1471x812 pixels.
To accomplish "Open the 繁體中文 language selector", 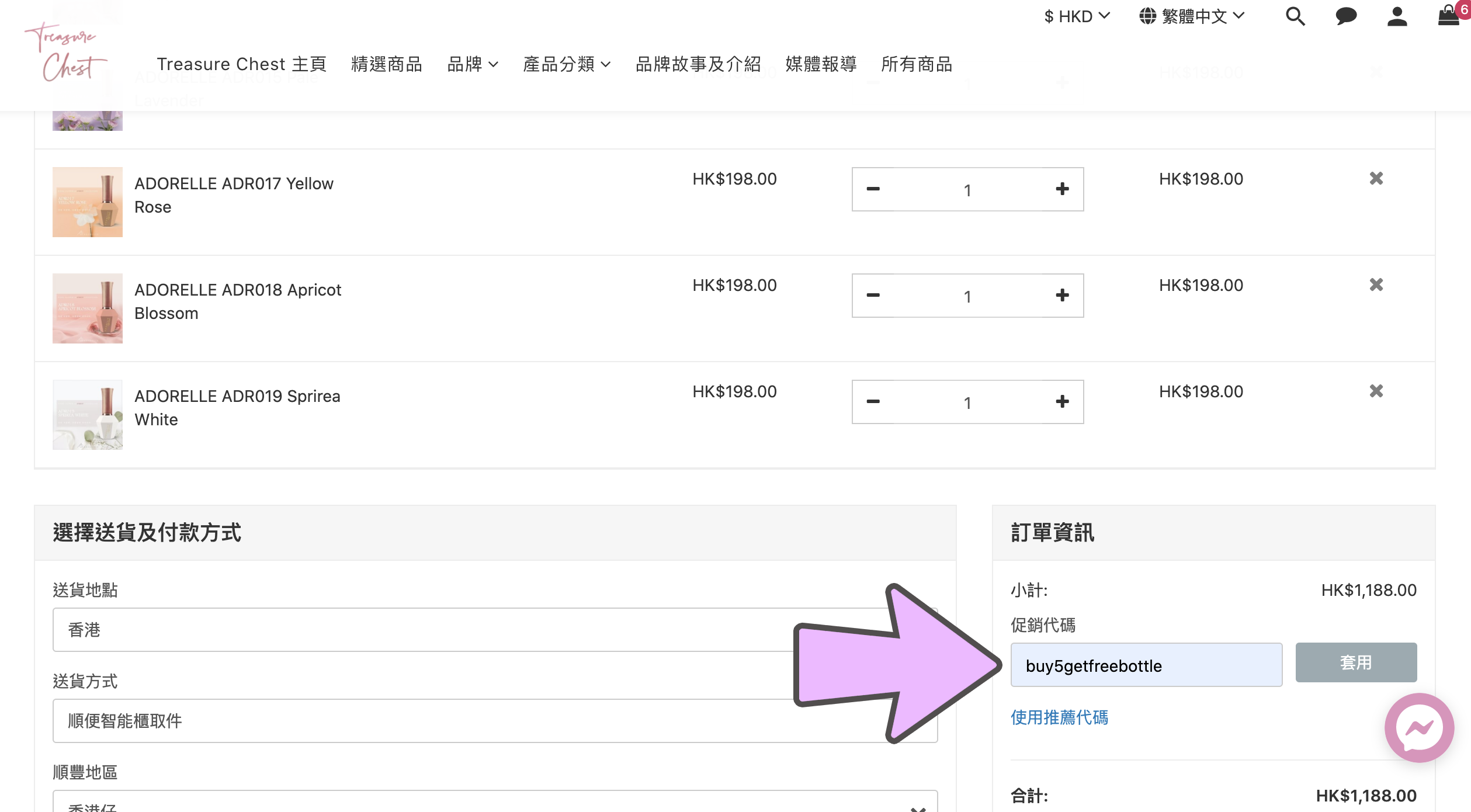I will [x=1192, y=16].
